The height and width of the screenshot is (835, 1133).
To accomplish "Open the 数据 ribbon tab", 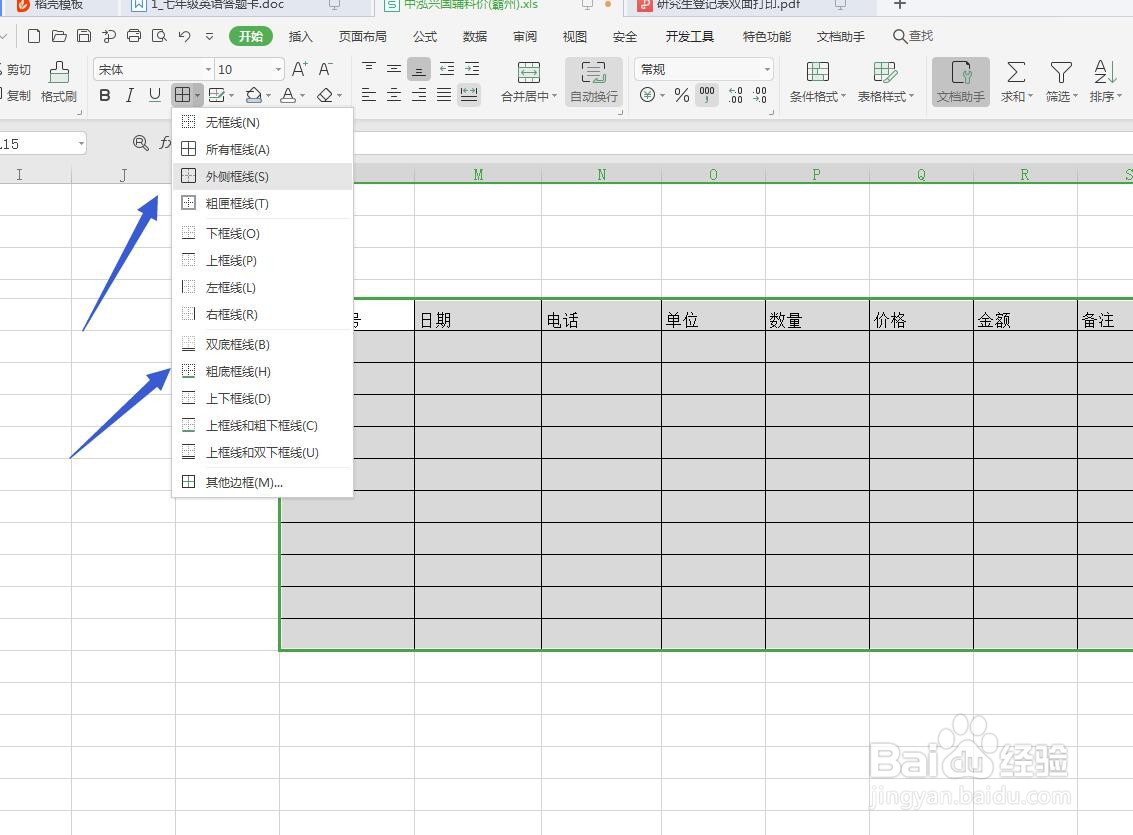I will 474,36.
